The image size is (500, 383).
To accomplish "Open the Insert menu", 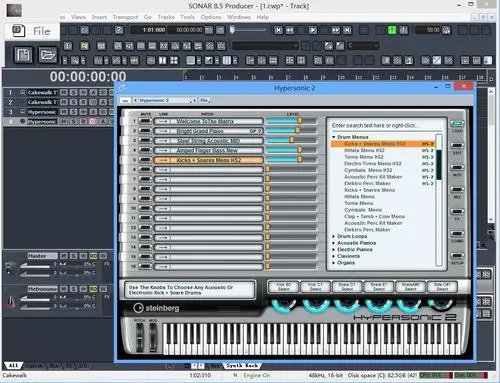I will [99, 17].
